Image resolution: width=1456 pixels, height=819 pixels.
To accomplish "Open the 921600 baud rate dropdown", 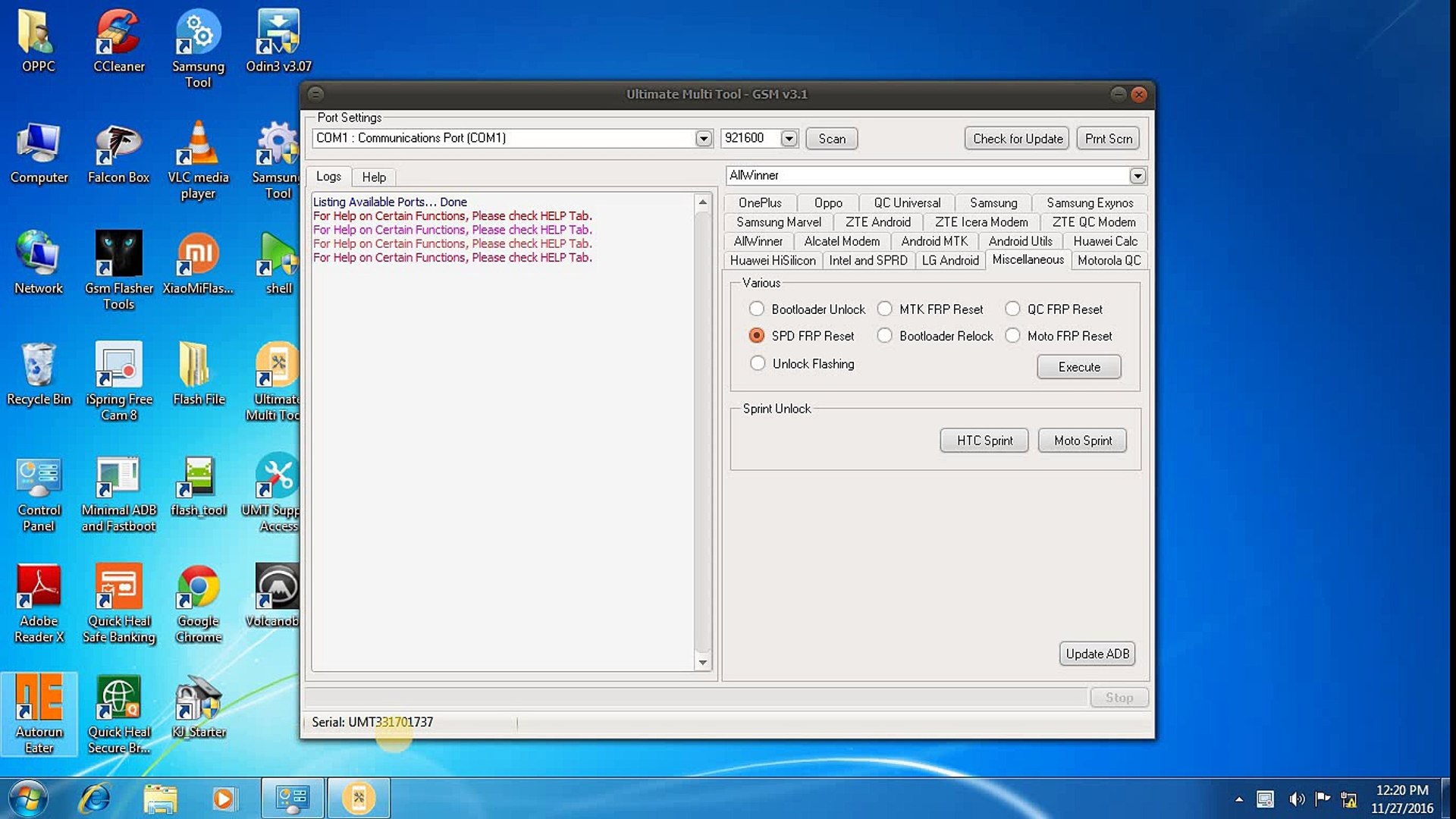I will click(x=789, y=138).
